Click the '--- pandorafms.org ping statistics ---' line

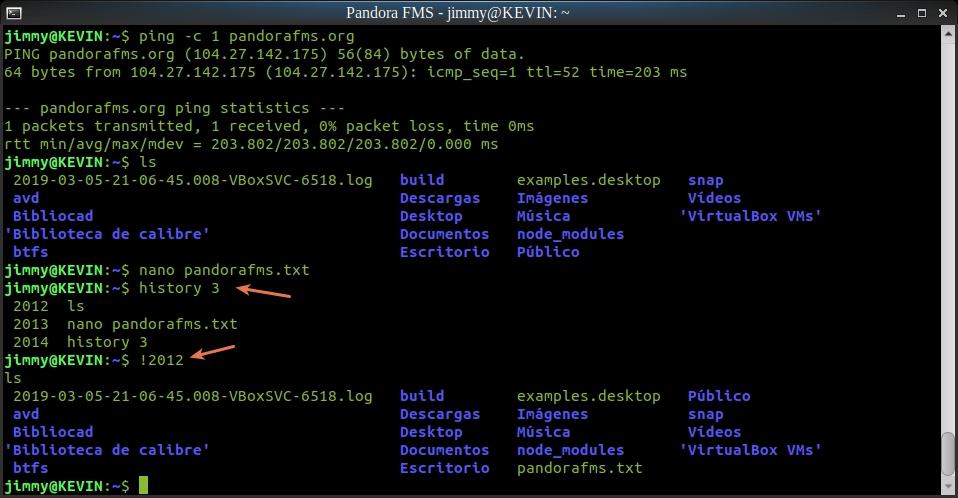coord(174,108)
